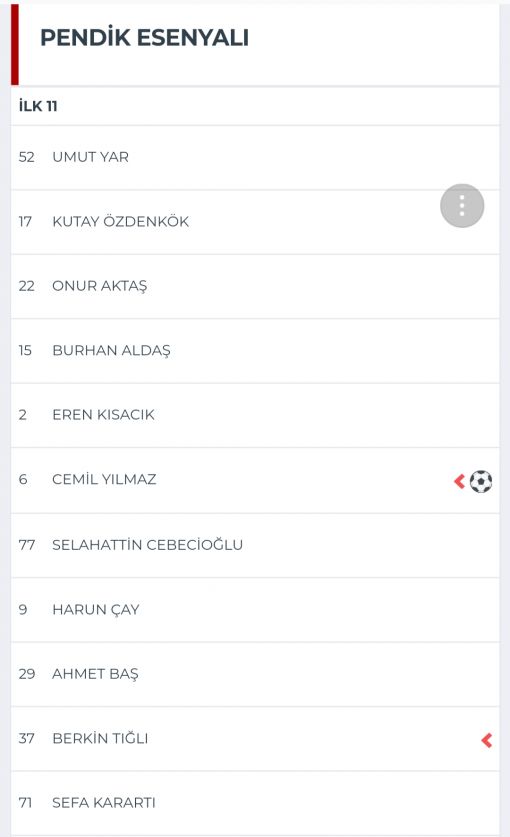Click on Berkin Tığlı name
Viewport: 510px width, 837px height.
tap(100, 738)
